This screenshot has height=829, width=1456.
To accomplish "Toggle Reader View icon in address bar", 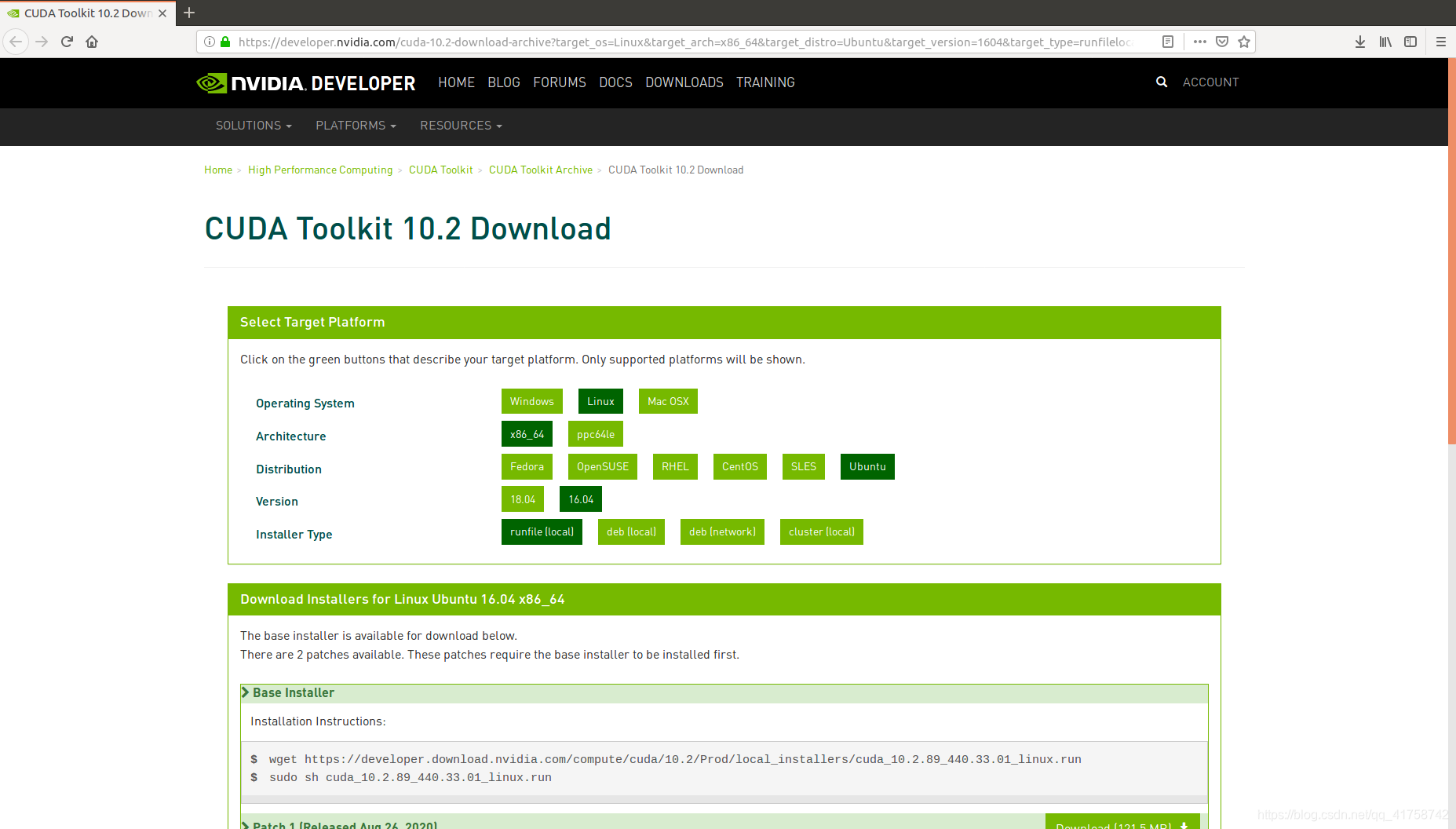I will 1168,42.
